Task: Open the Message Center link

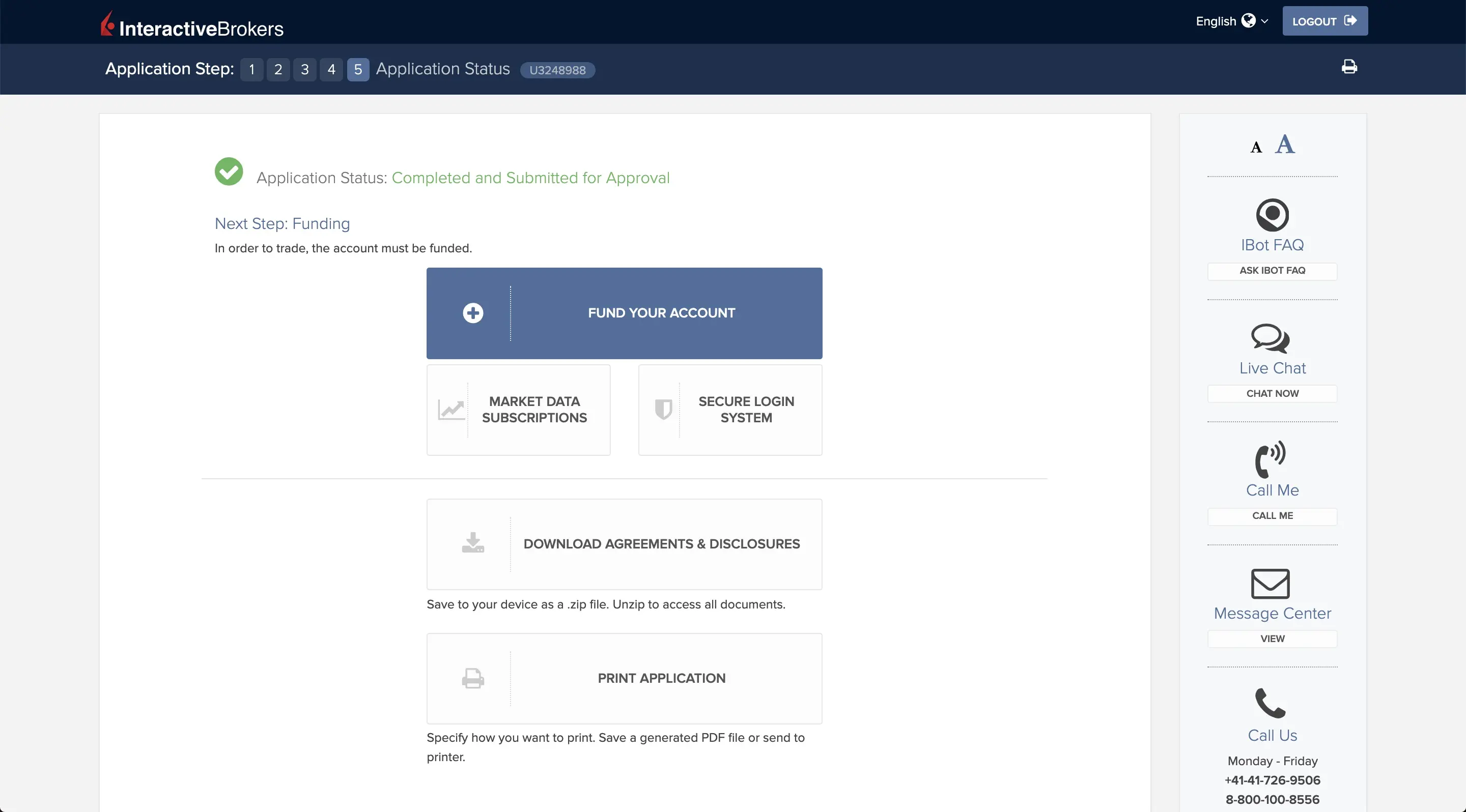Action: [x=1273, y=614]
